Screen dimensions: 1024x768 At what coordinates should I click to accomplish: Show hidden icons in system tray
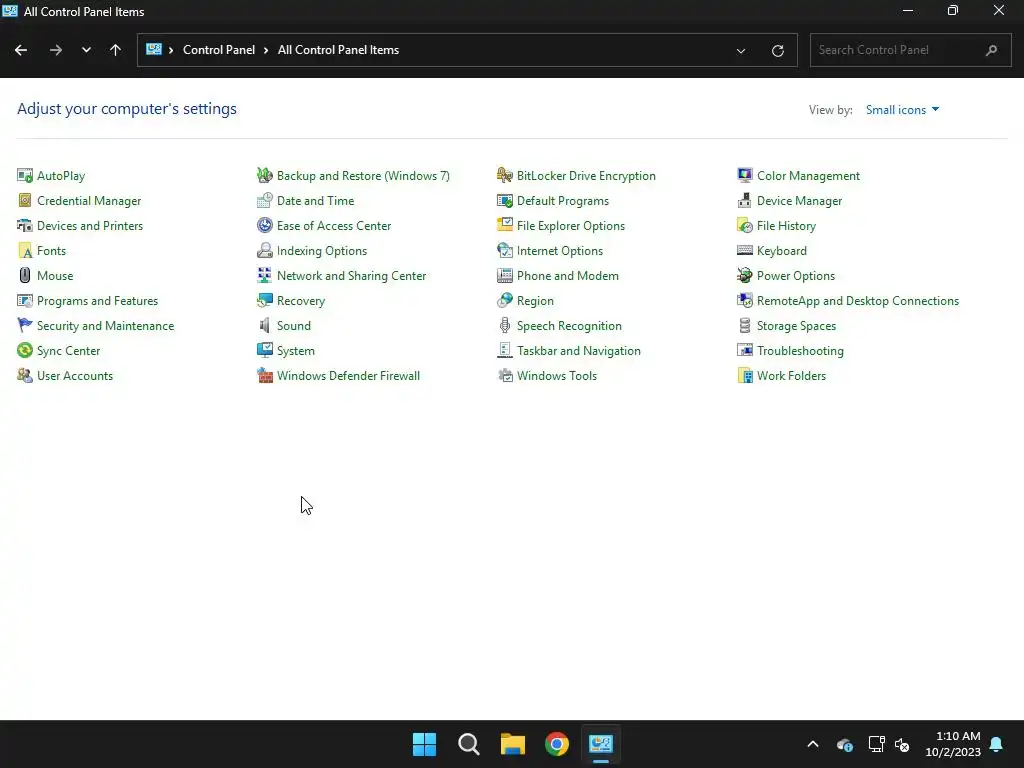point(812,744)
